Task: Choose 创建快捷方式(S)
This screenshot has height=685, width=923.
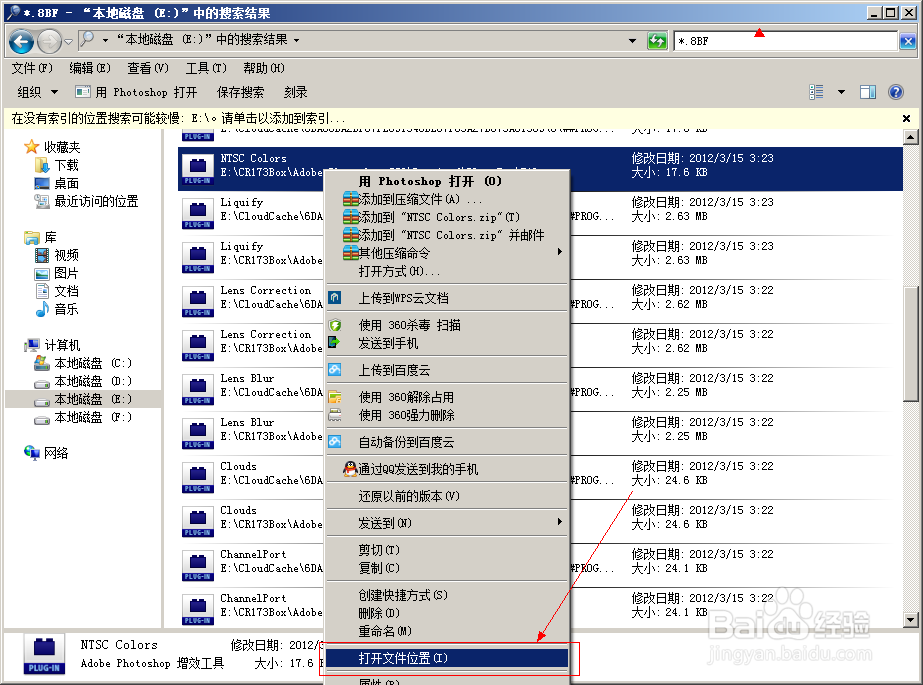Action: [x=447, y=595]
